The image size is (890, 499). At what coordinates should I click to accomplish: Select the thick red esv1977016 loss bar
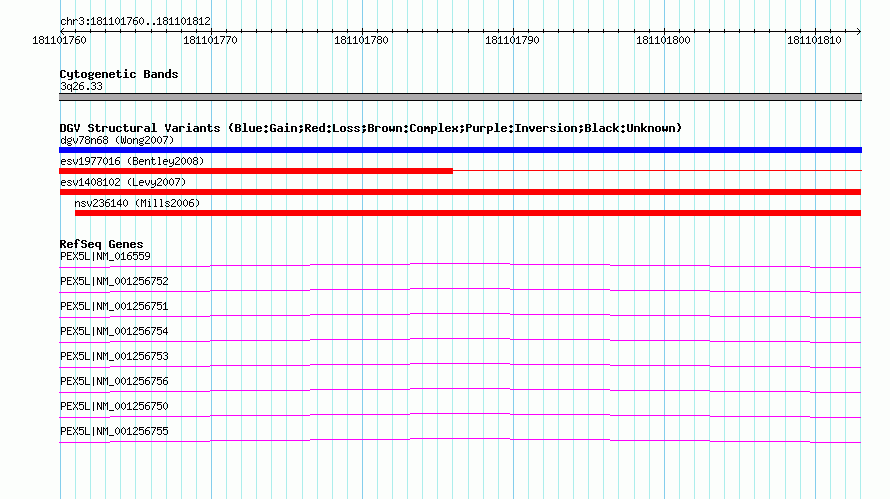tap(256, 171)
